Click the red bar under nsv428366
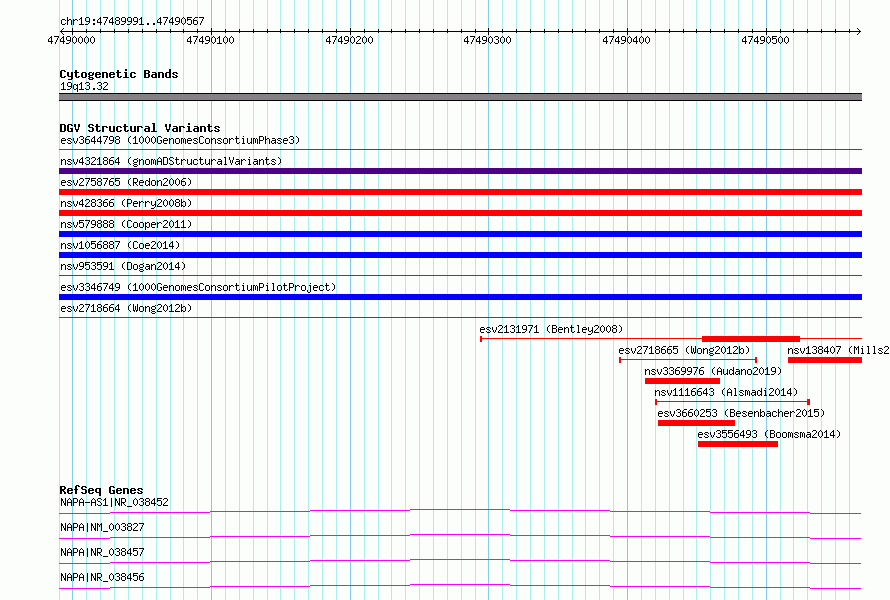Image resolution: width=890 pixels, height=600 pixels. coord(460,213)
